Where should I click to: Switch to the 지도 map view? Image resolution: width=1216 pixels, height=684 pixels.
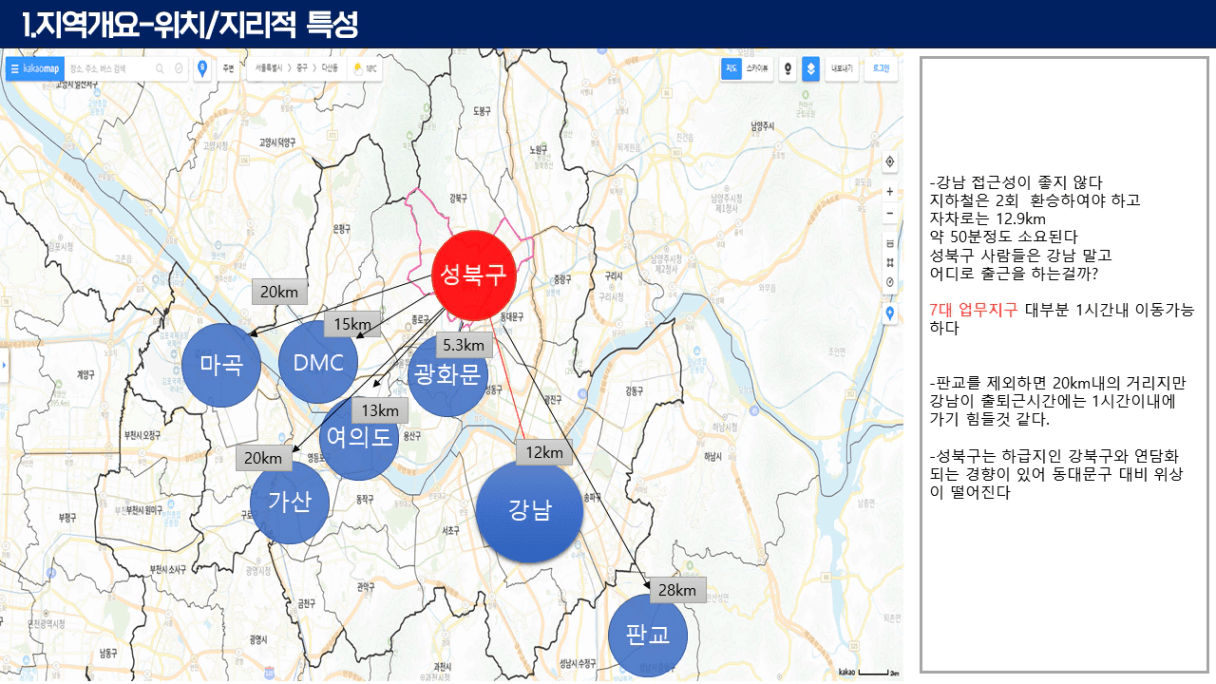[x=732, y=69]
